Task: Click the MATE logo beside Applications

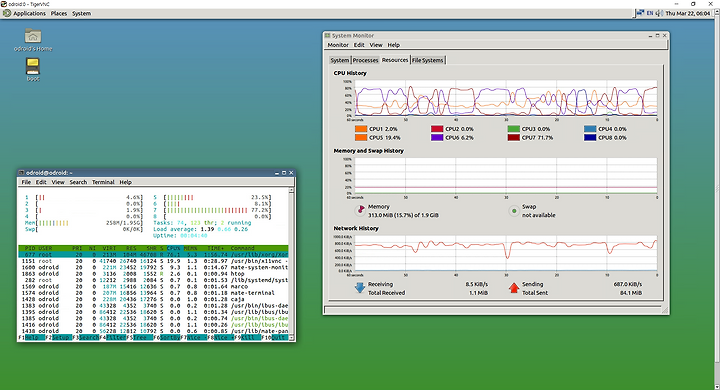Action: coord(6,13)
